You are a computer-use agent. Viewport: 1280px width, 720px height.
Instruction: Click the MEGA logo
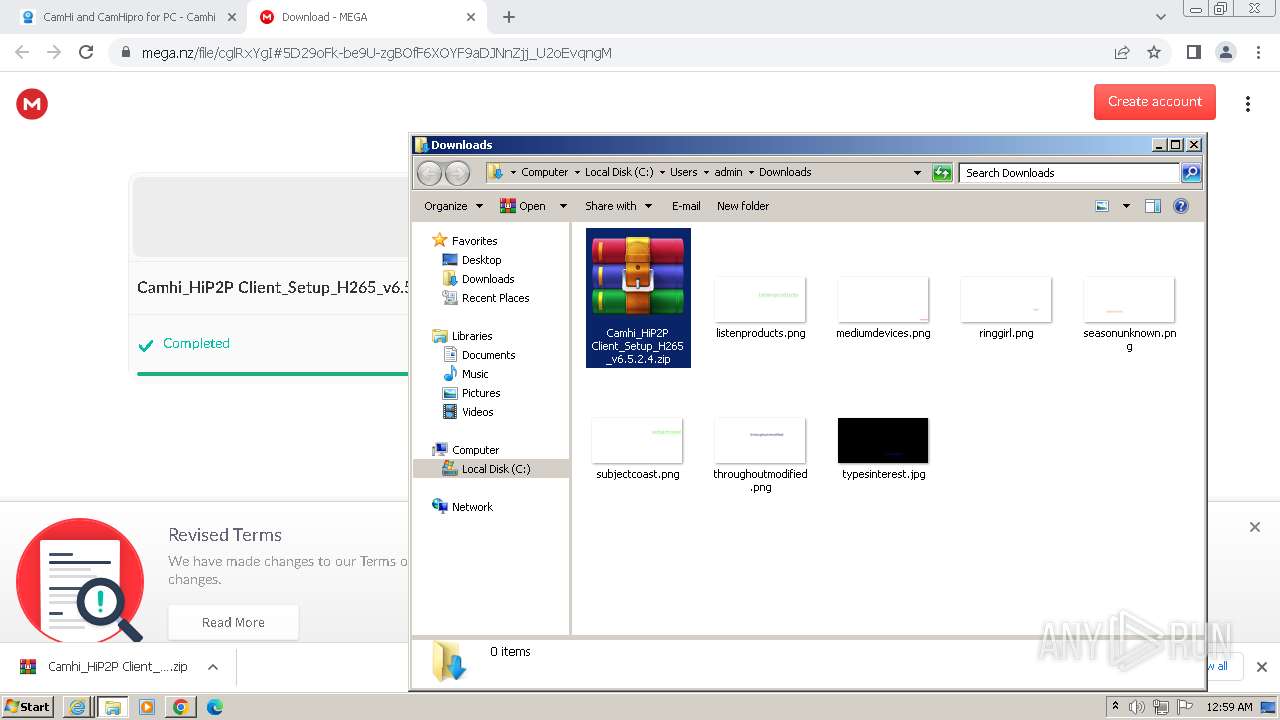click(x=32, y=104)
